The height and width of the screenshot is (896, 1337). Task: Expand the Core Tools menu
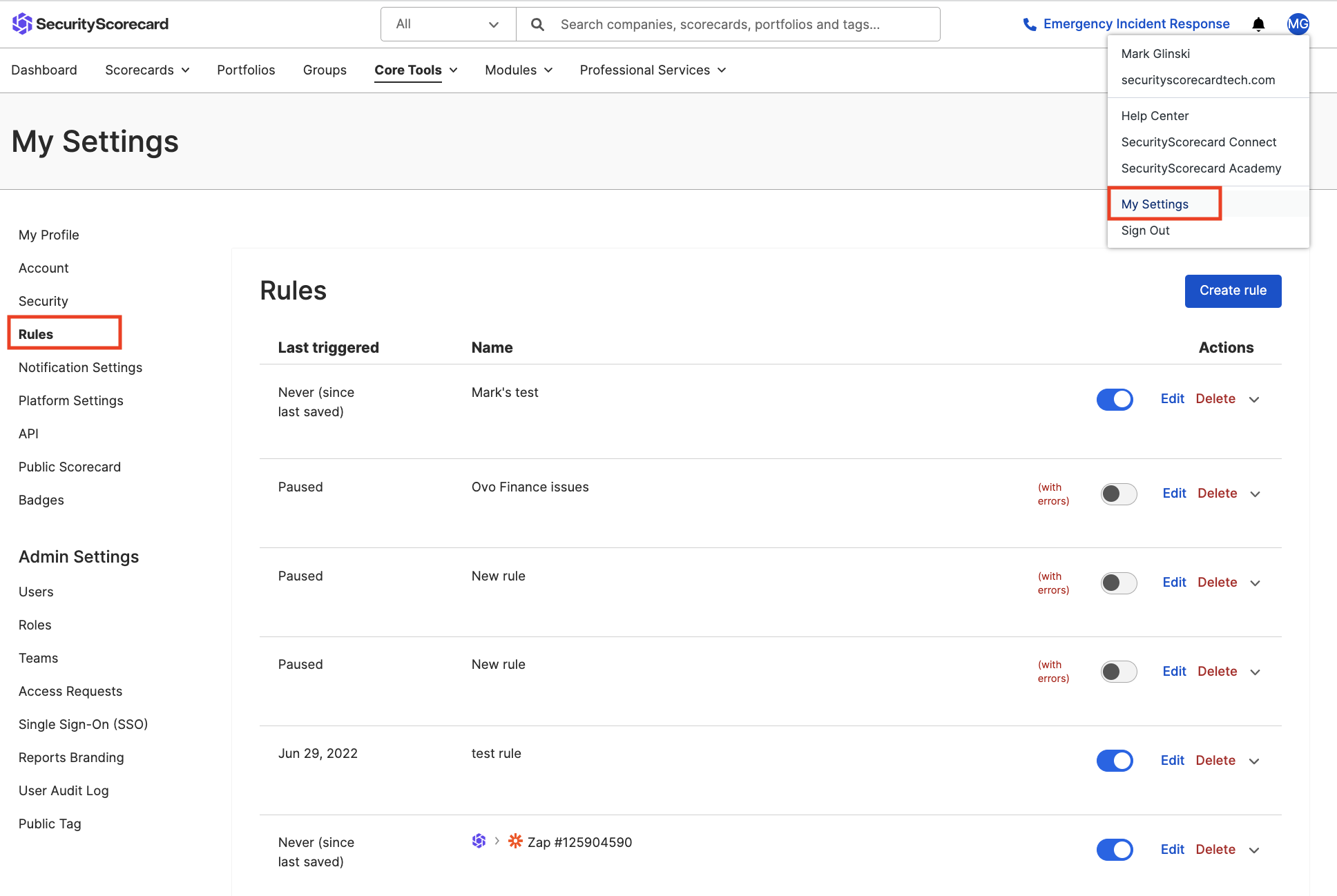pos(416,70)
